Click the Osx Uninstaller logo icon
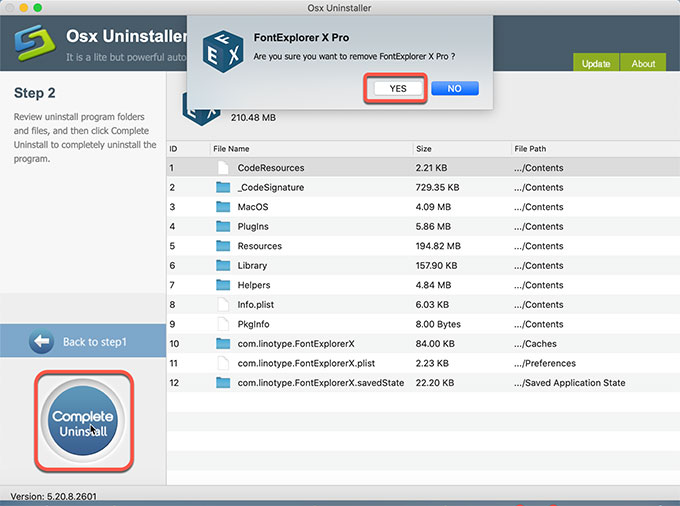 click(34, 43)
